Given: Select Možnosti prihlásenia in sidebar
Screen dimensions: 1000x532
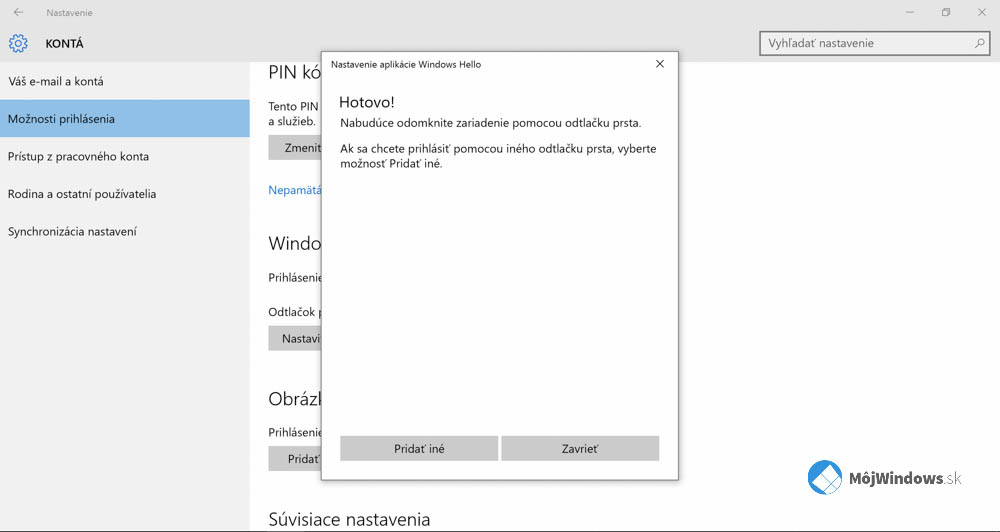Looking at the screenshot, I should pos(125,119).
